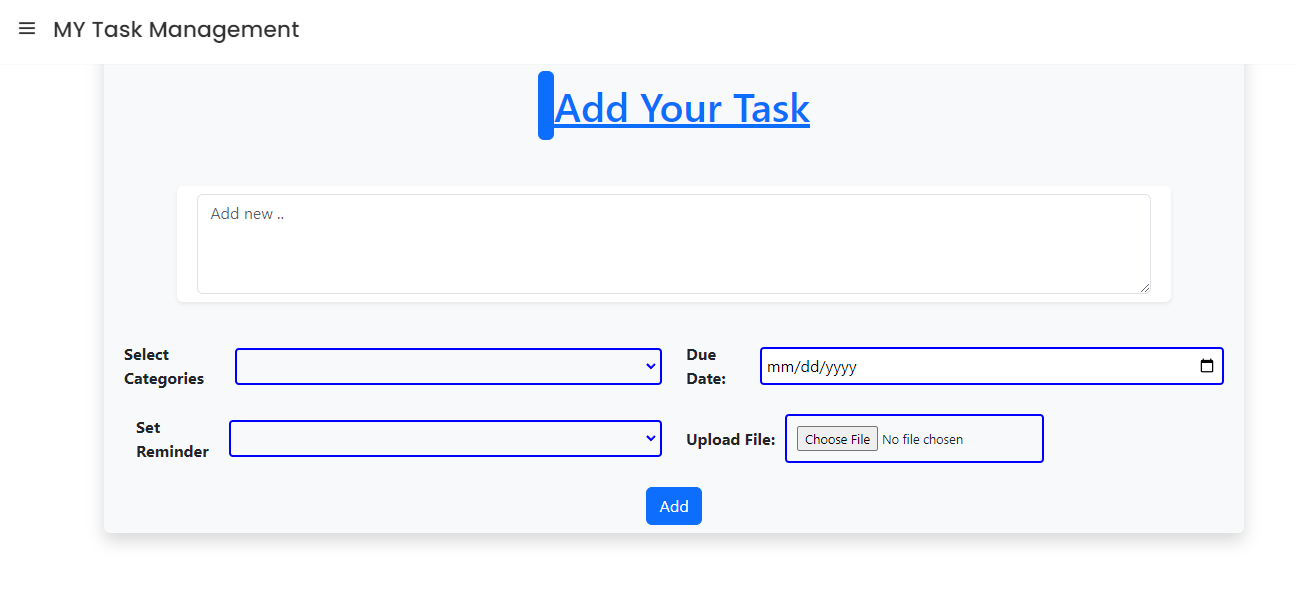Select the month "mm" part of Due Date
1299x606 pixels.
(x=778, y=367)
